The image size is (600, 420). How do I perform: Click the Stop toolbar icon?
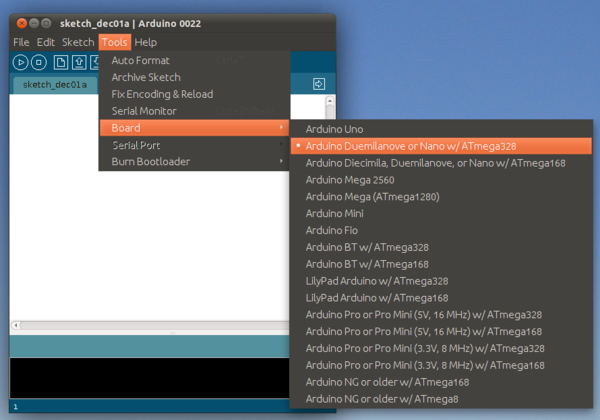point(39,62)
